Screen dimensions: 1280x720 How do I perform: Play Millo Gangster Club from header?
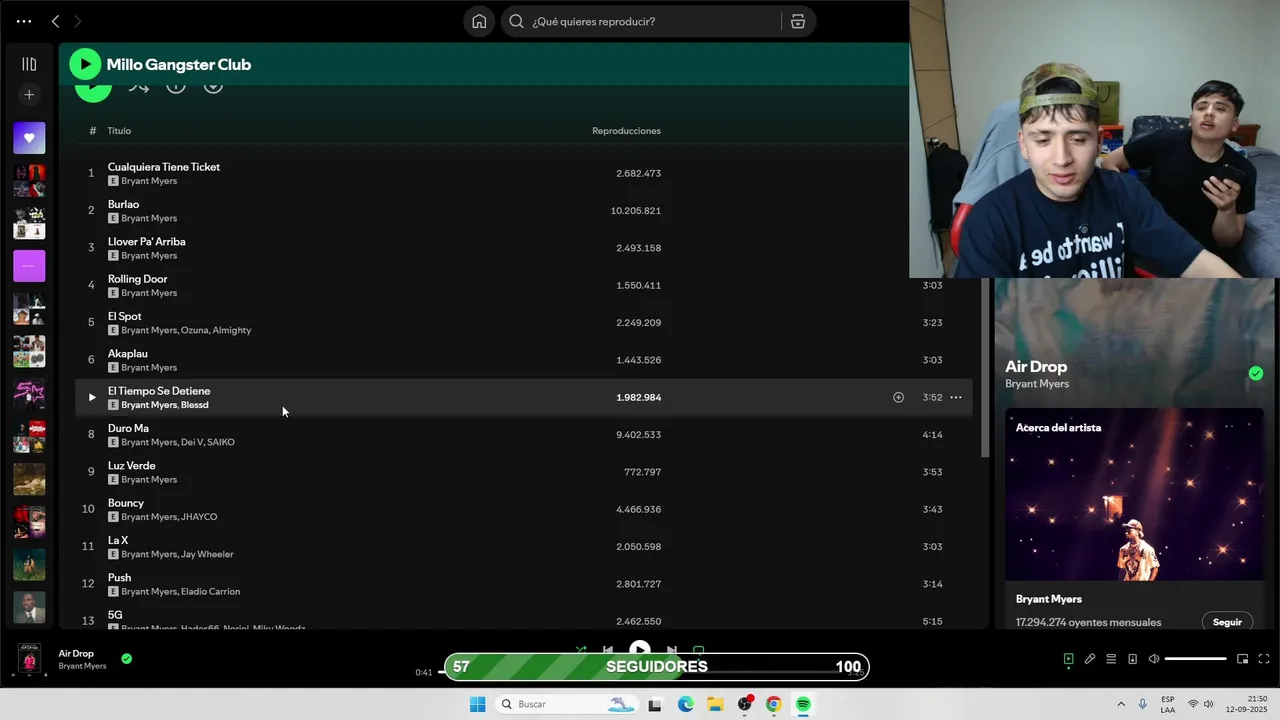coord(85,64)
